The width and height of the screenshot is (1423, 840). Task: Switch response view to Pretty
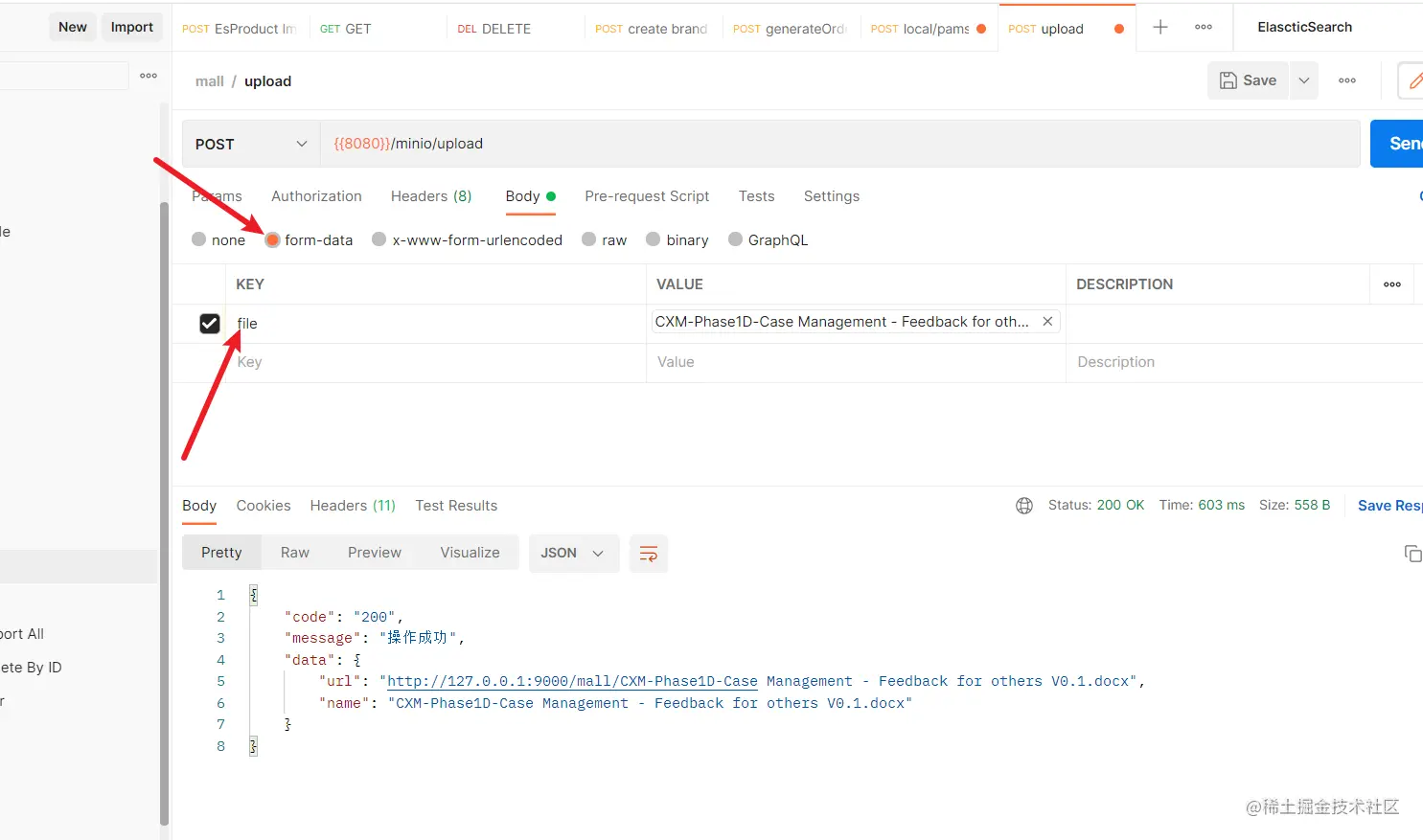[221, 553]
